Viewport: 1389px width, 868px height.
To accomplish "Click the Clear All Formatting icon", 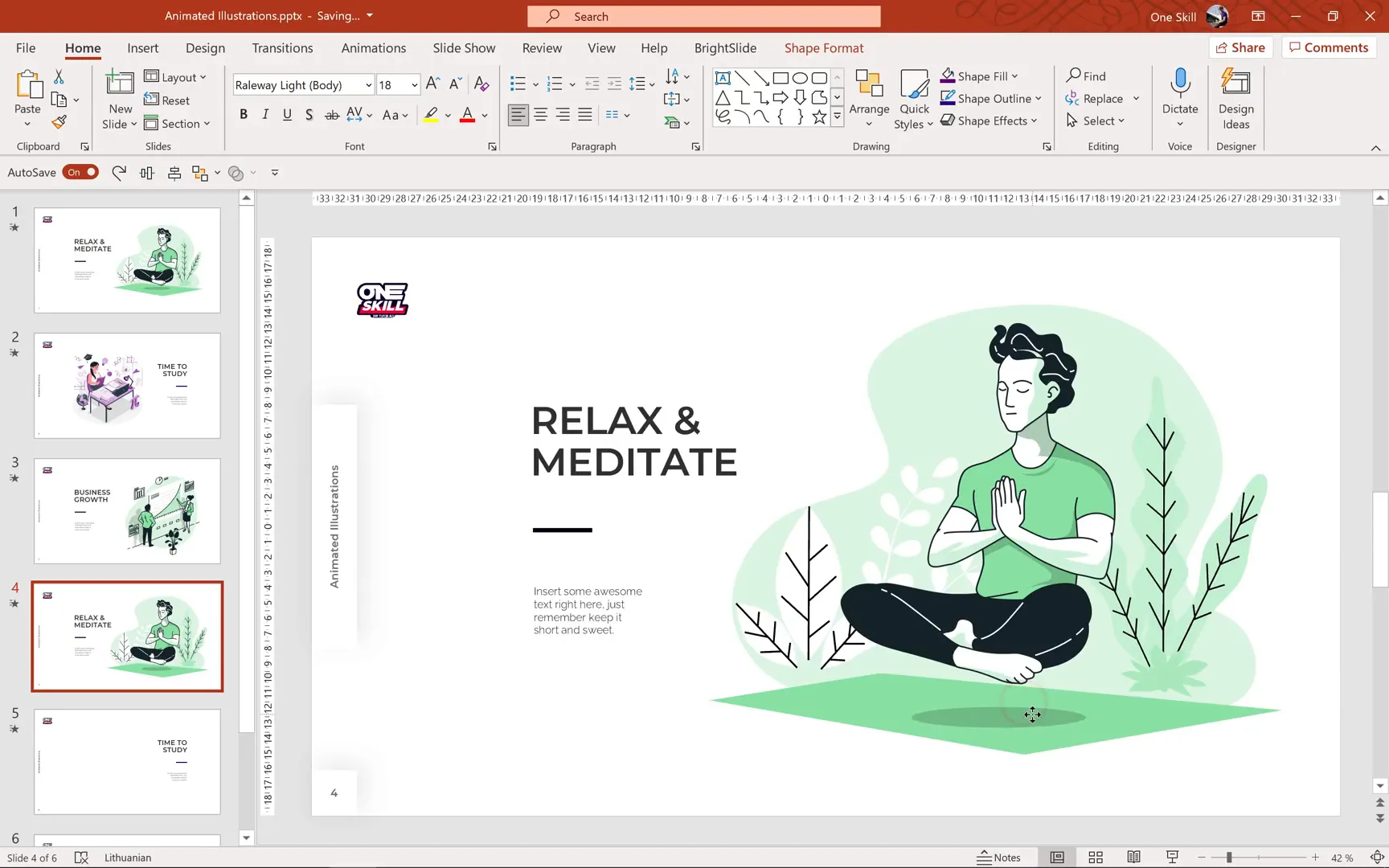I will [x=481, y=84].
